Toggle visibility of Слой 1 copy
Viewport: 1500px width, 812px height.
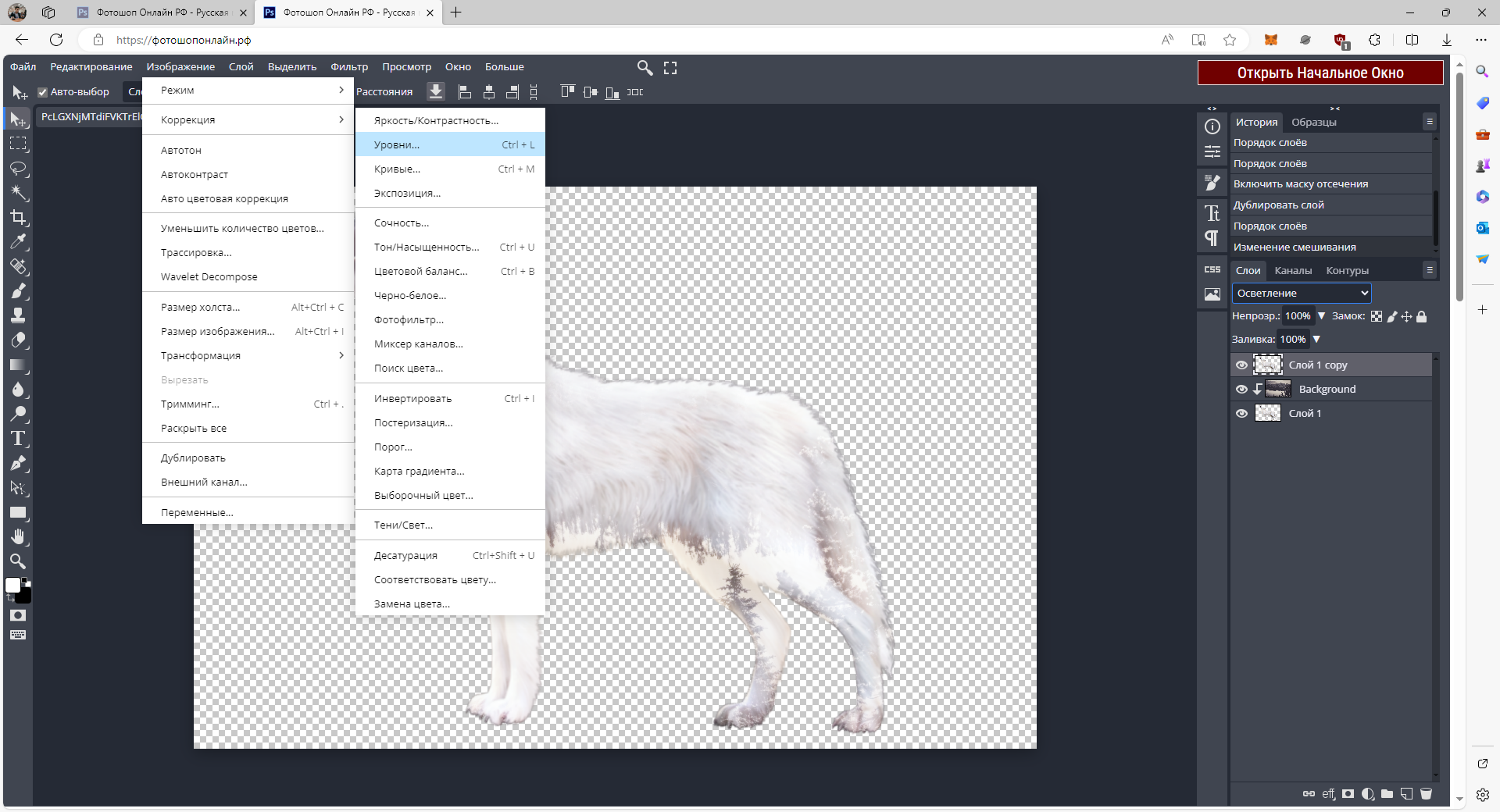[x=1241, y=365]
